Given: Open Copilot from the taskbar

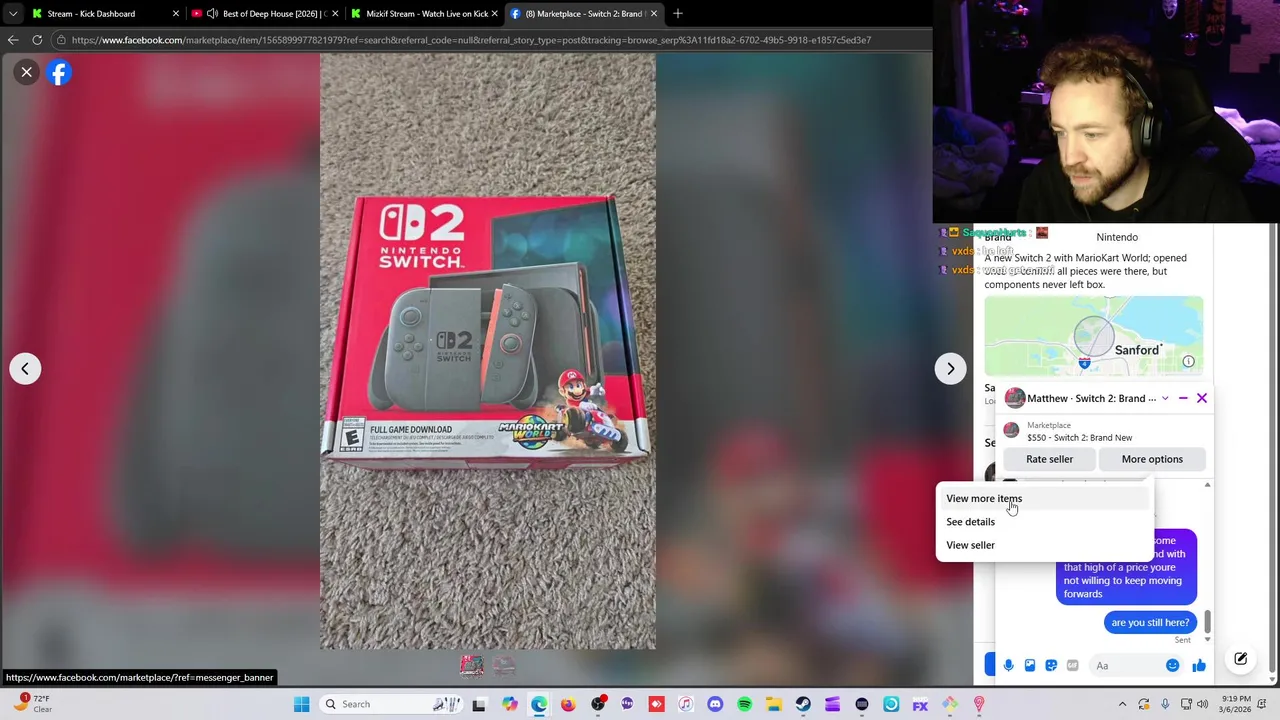Looking at the screenshot, I should (509, 704).
